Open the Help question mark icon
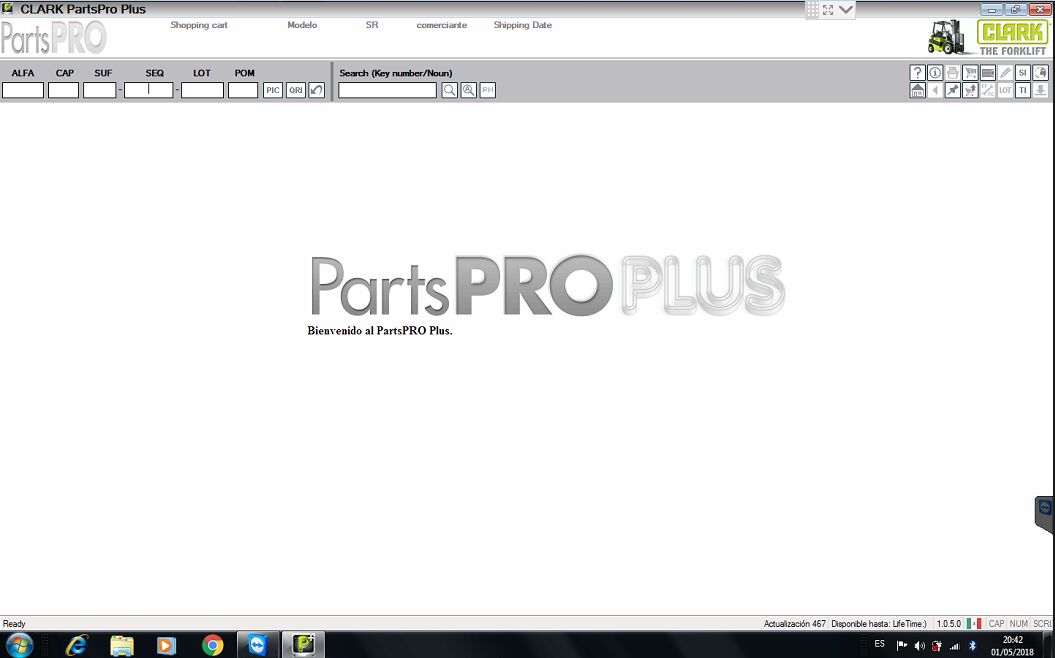Screen dimensions: 1055x658 point(917,73)
